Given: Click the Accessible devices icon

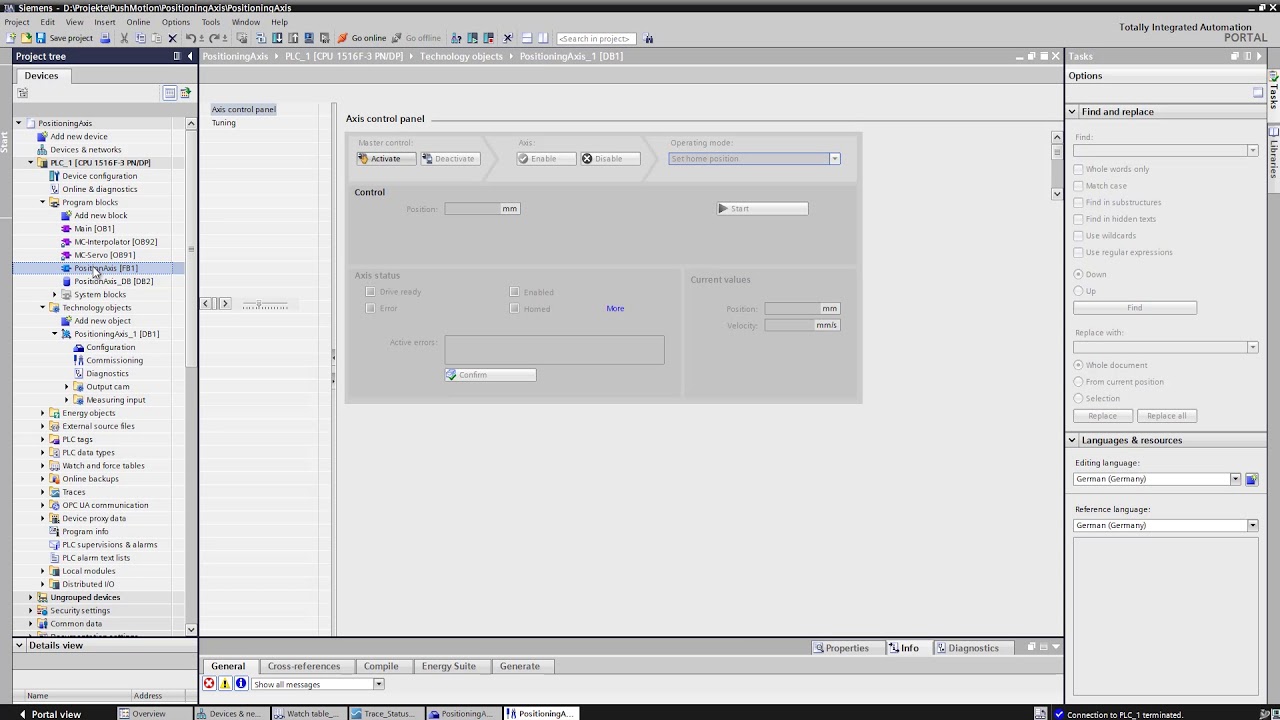Looking at the screenshot, I should [x=456, y=38].
